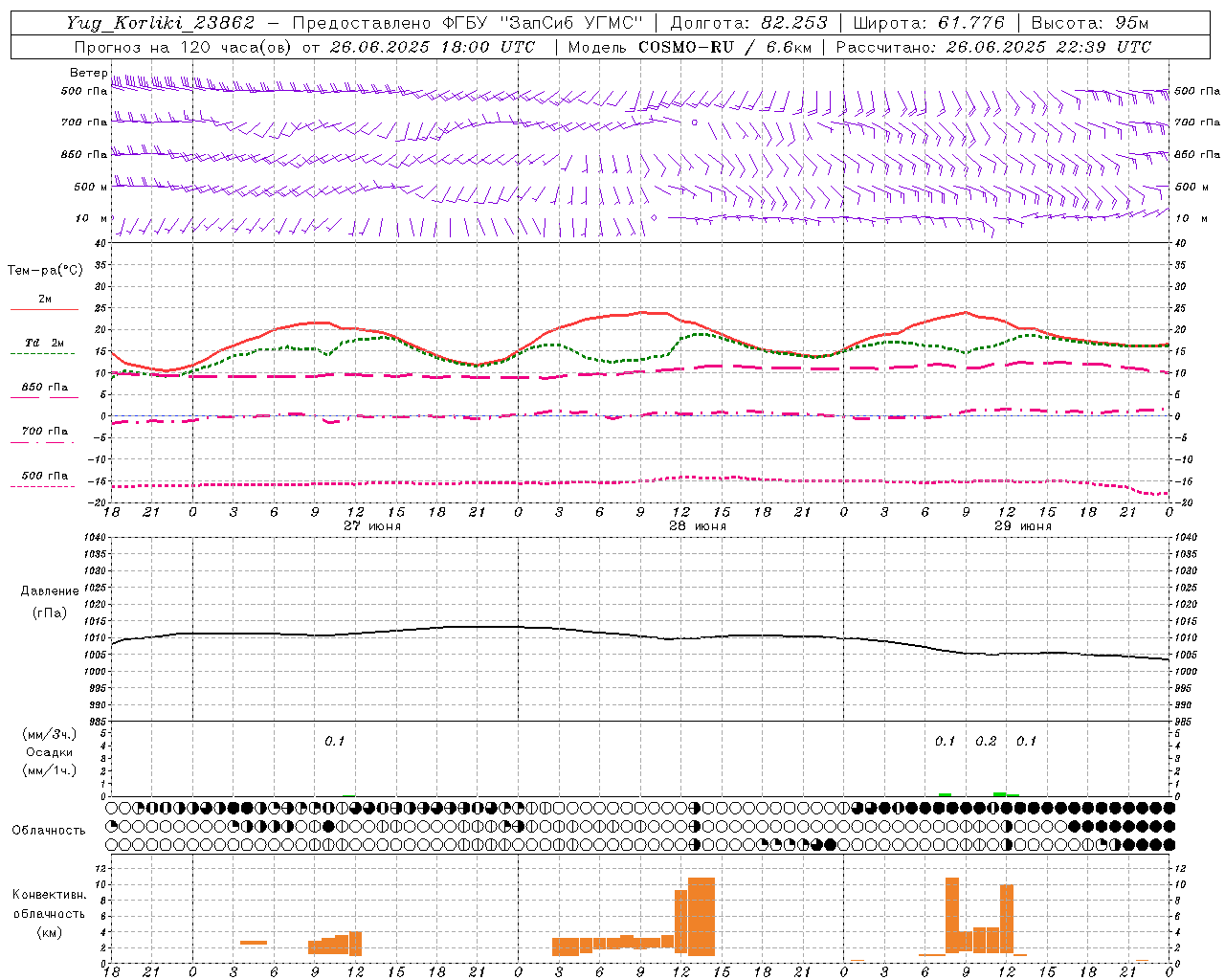The height and width of the screenshot is (980, 1225).
Task: Click the 0.1 precipitation value on 27 июня
Action: [x=334, y=742]
